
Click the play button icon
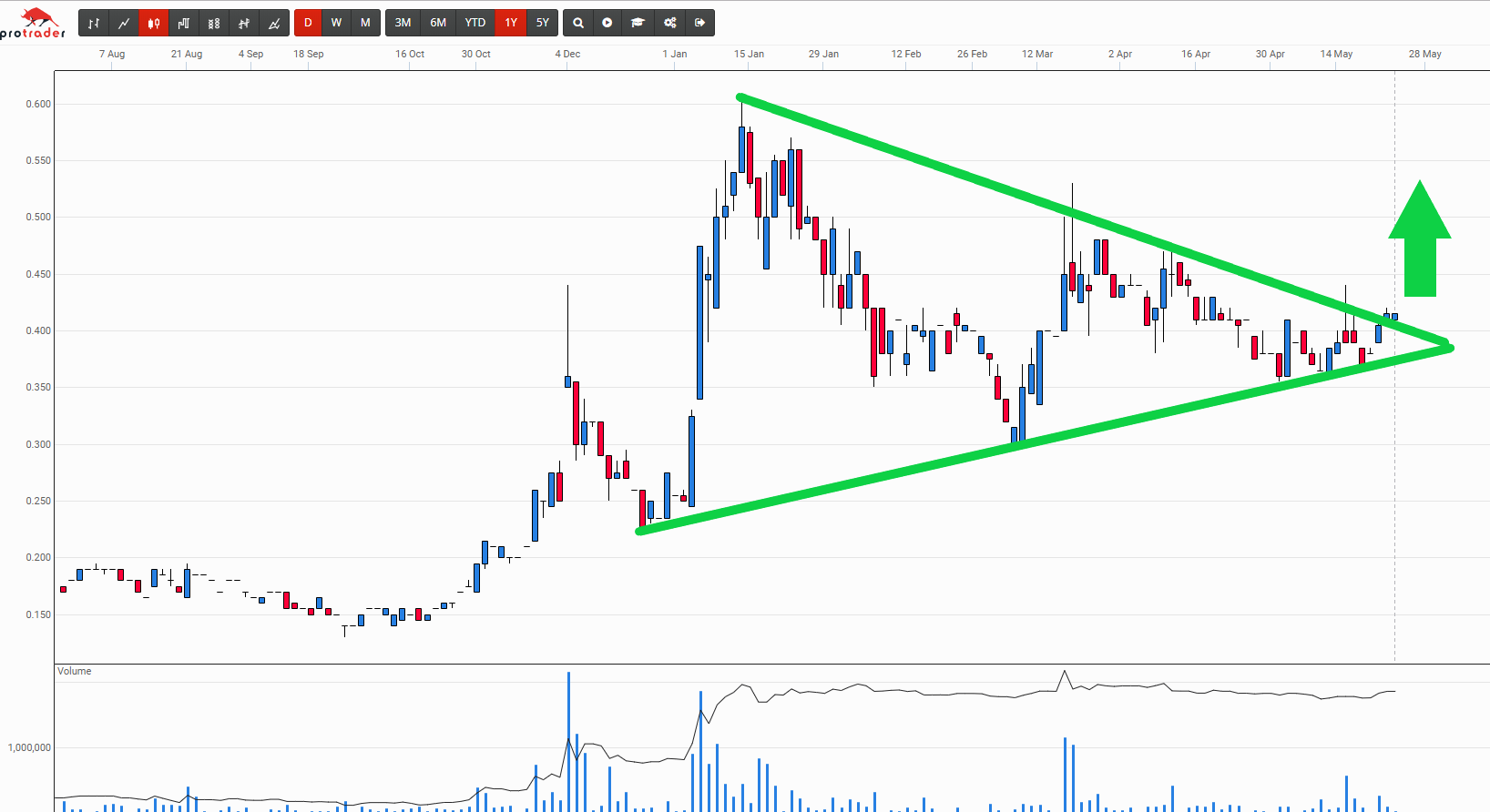pos(607,23)
